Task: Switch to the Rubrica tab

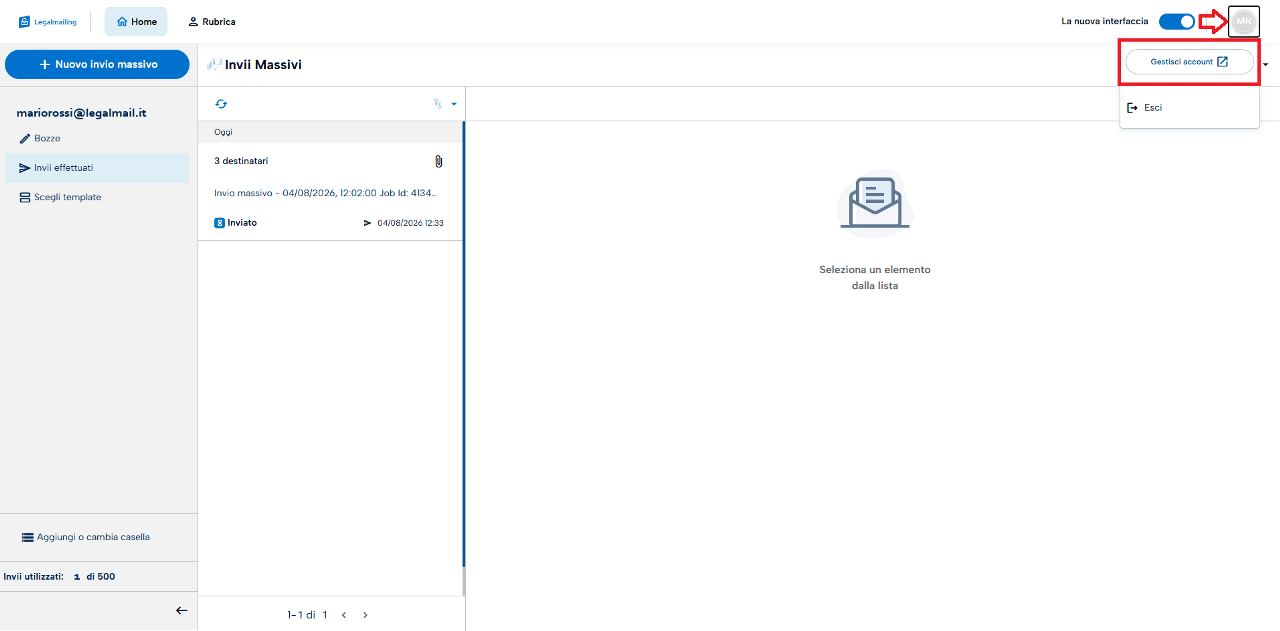Action: tap(212, 22)
